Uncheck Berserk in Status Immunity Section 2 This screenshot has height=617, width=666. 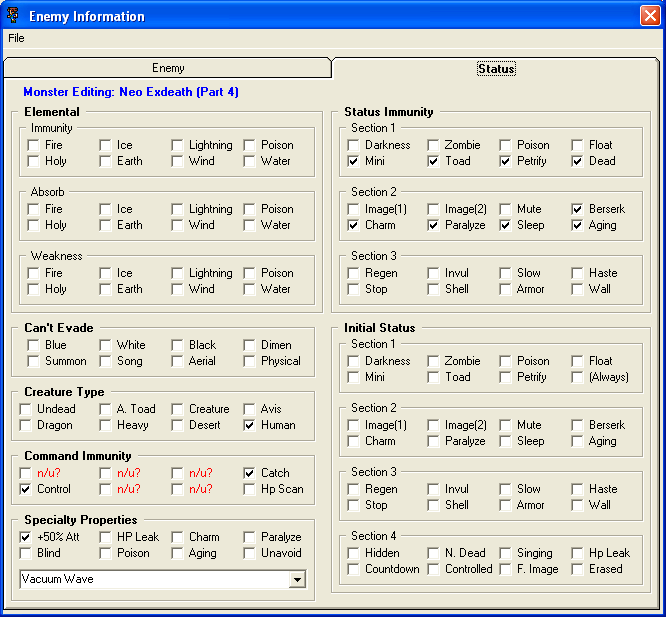(x=577, y=209)
